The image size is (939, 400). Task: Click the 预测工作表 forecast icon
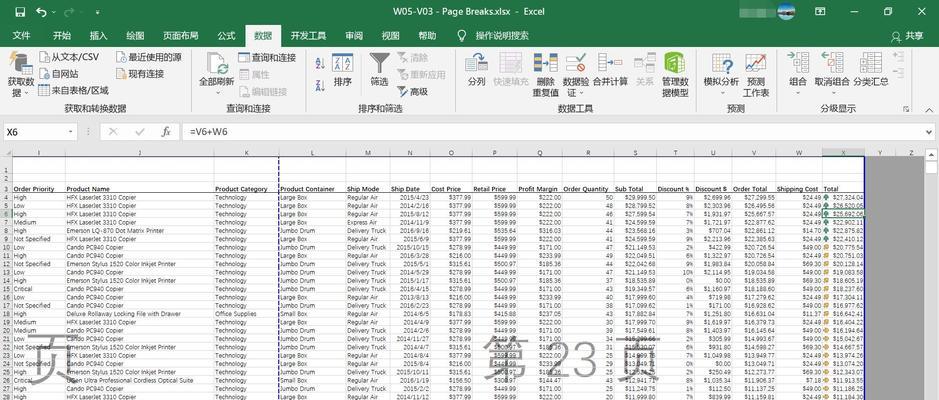tap(756, 62)
